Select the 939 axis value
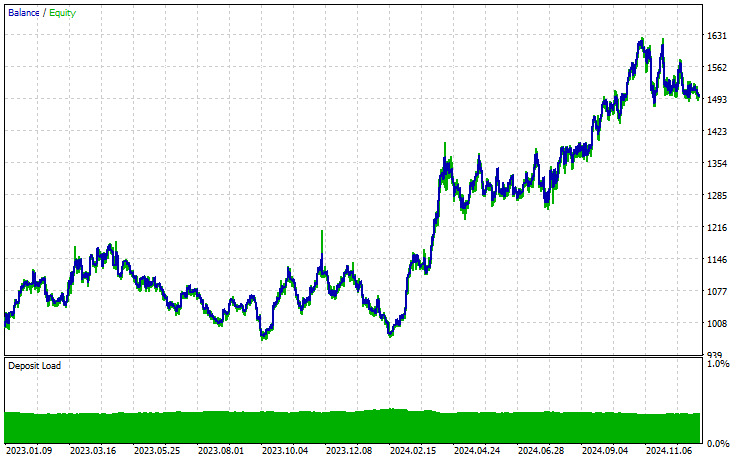This screenshot has height=460, width=747. tap(715, 354)
